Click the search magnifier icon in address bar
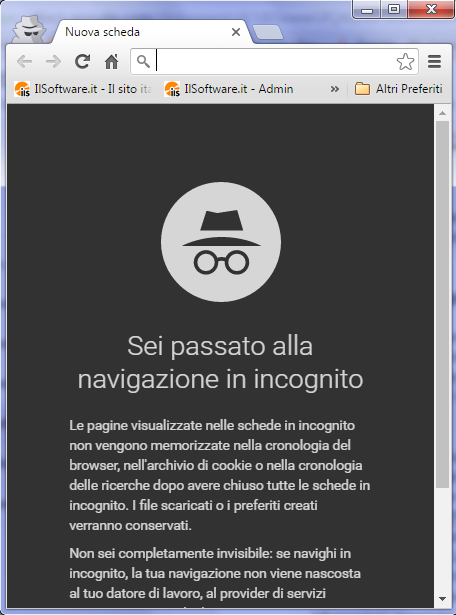 [x=143, y=62]
